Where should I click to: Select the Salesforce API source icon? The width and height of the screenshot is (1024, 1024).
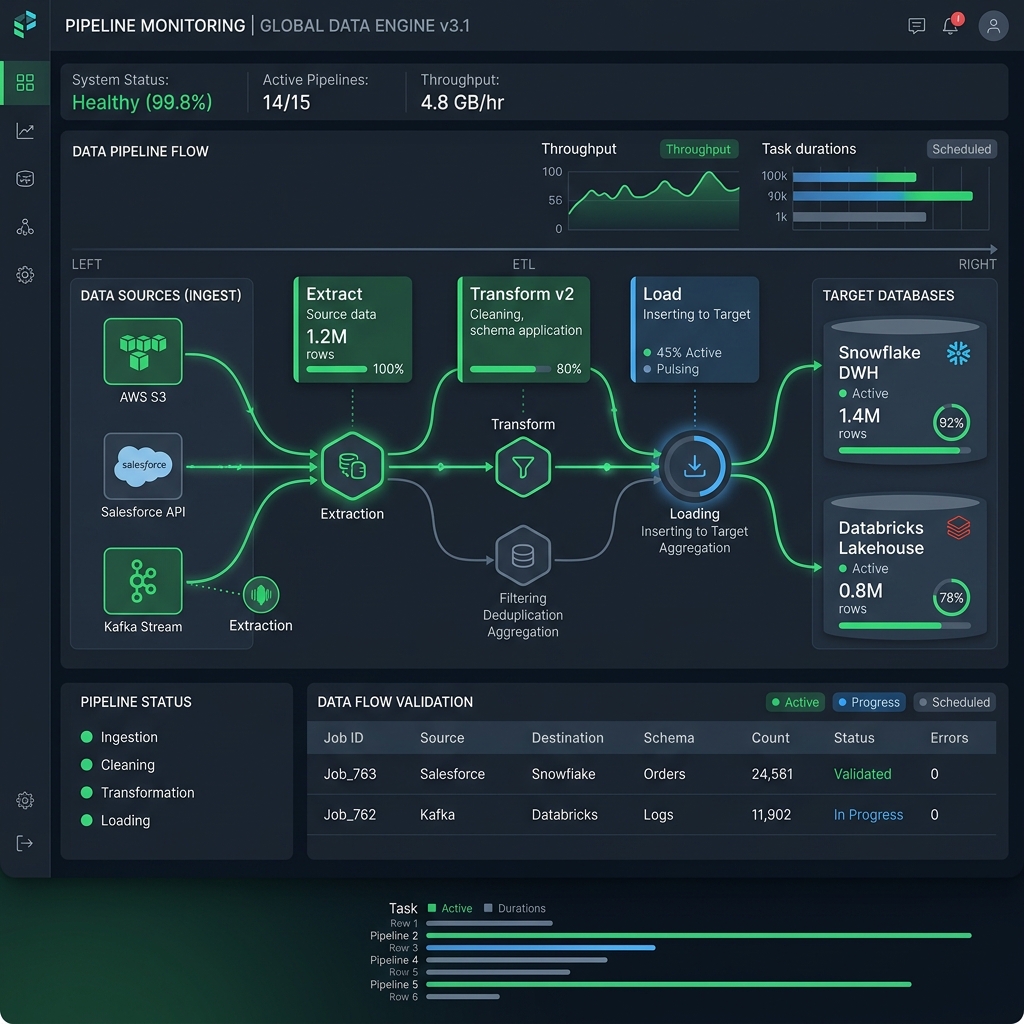(x=143, y=466)
